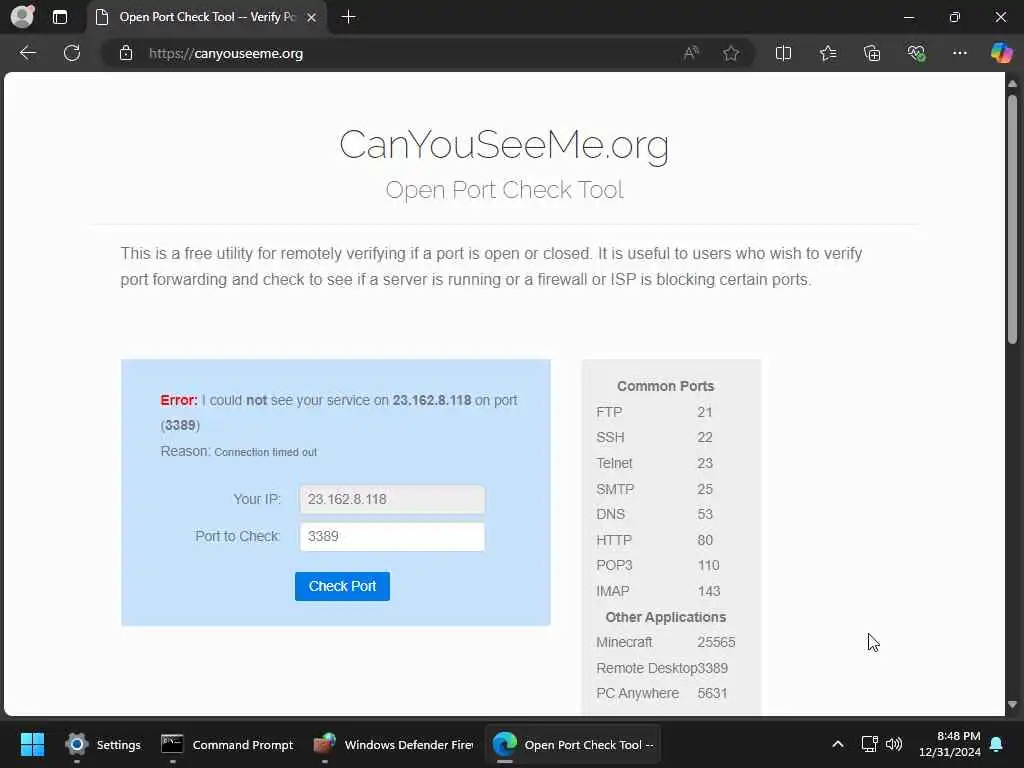Open the clock showing 8:48 PM

pos(950,744)
